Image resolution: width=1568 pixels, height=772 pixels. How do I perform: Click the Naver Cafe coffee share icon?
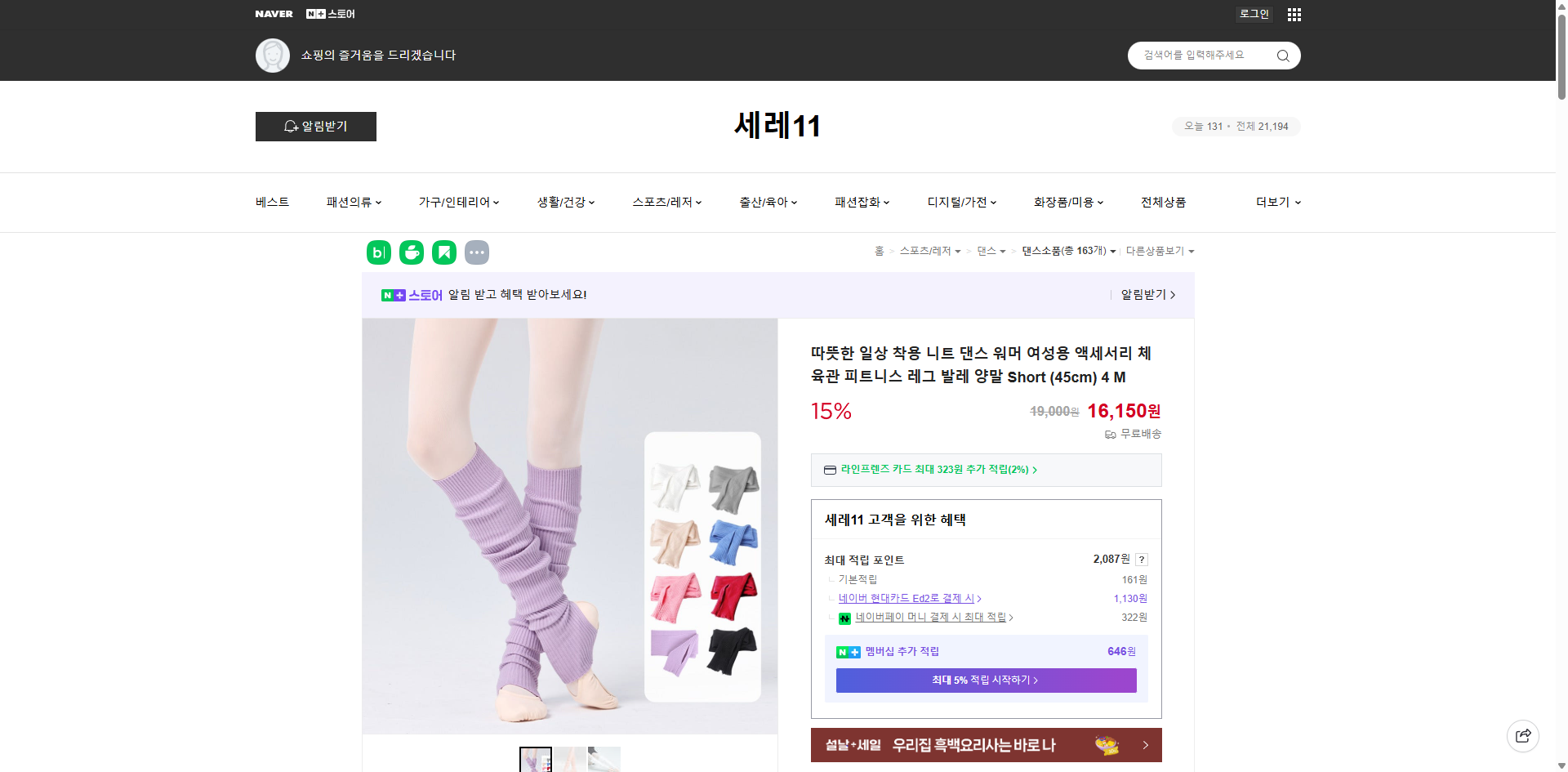click(411, 252)
